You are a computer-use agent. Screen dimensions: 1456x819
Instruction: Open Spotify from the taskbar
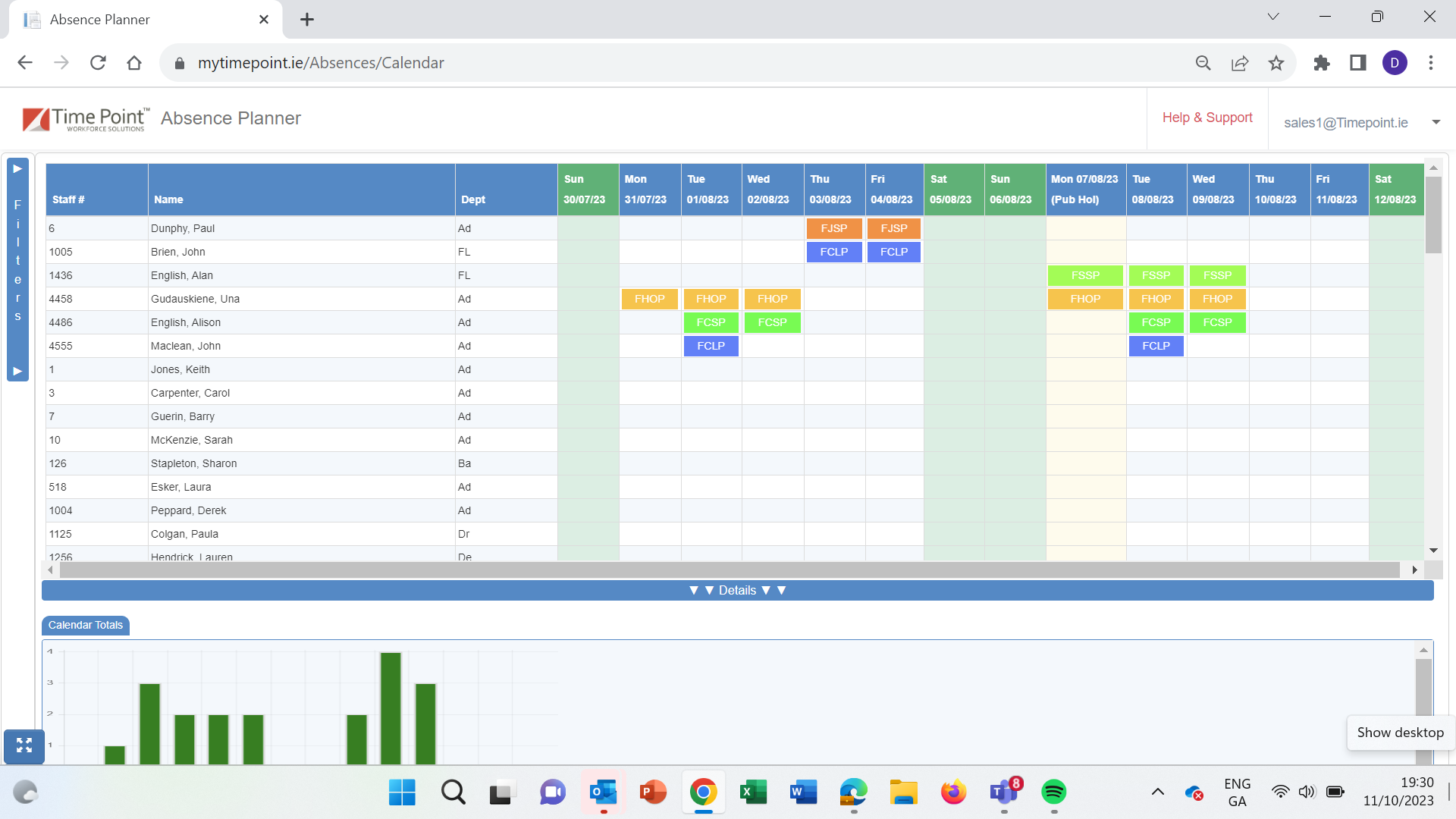[1053, 792]
